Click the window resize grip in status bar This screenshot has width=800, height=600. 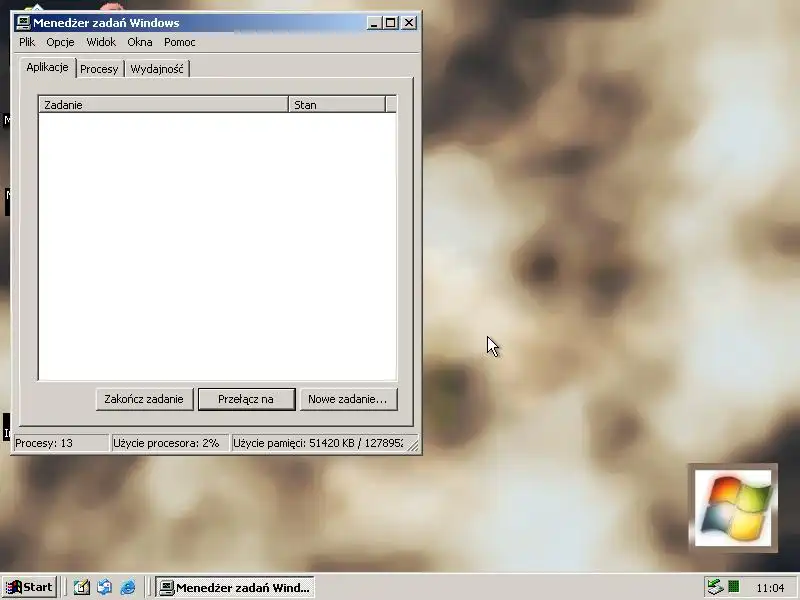[414, 445]
